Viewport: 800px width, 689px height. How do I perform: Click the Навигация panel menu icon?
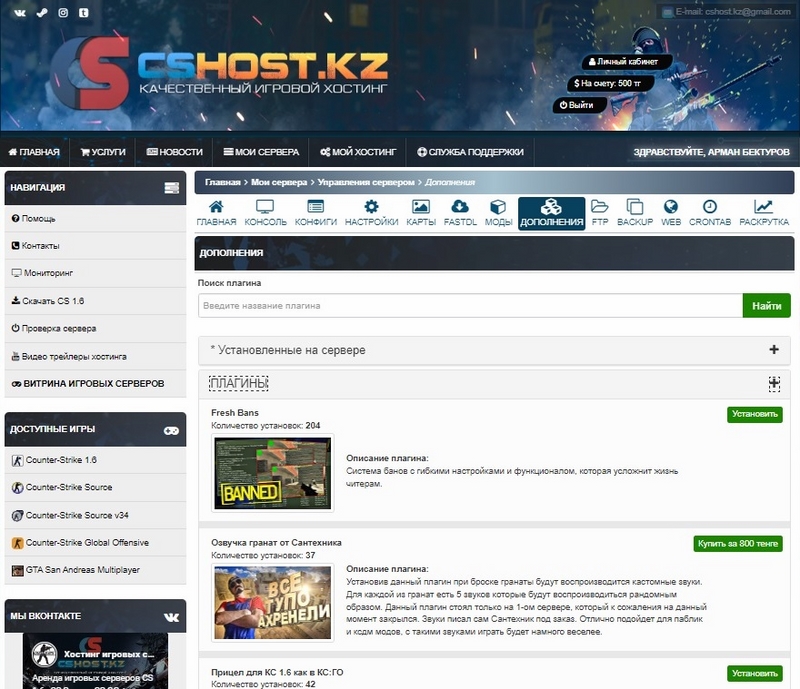click(171, 188)
